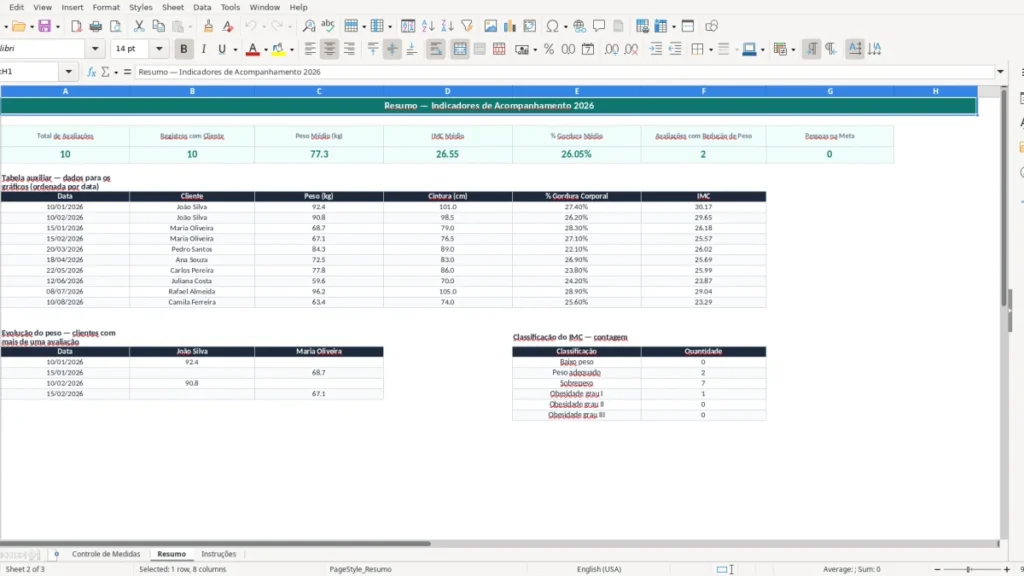Screen dimensions: 1024x576
Task: Toggle Merge and Center Cells
Action: coord(460,49)
